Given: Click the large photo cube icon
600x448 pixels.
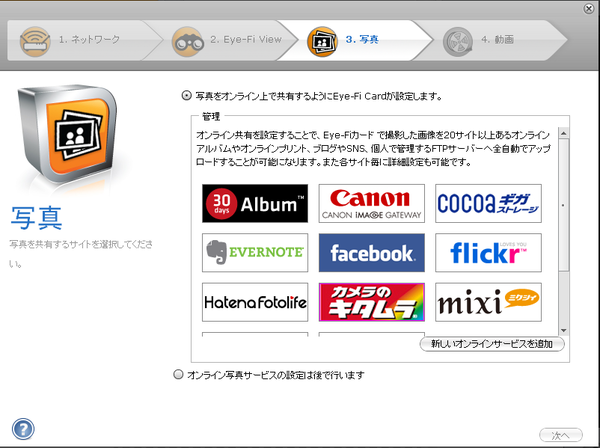Looking at the screenshot, I should click(x=67, y=134).
